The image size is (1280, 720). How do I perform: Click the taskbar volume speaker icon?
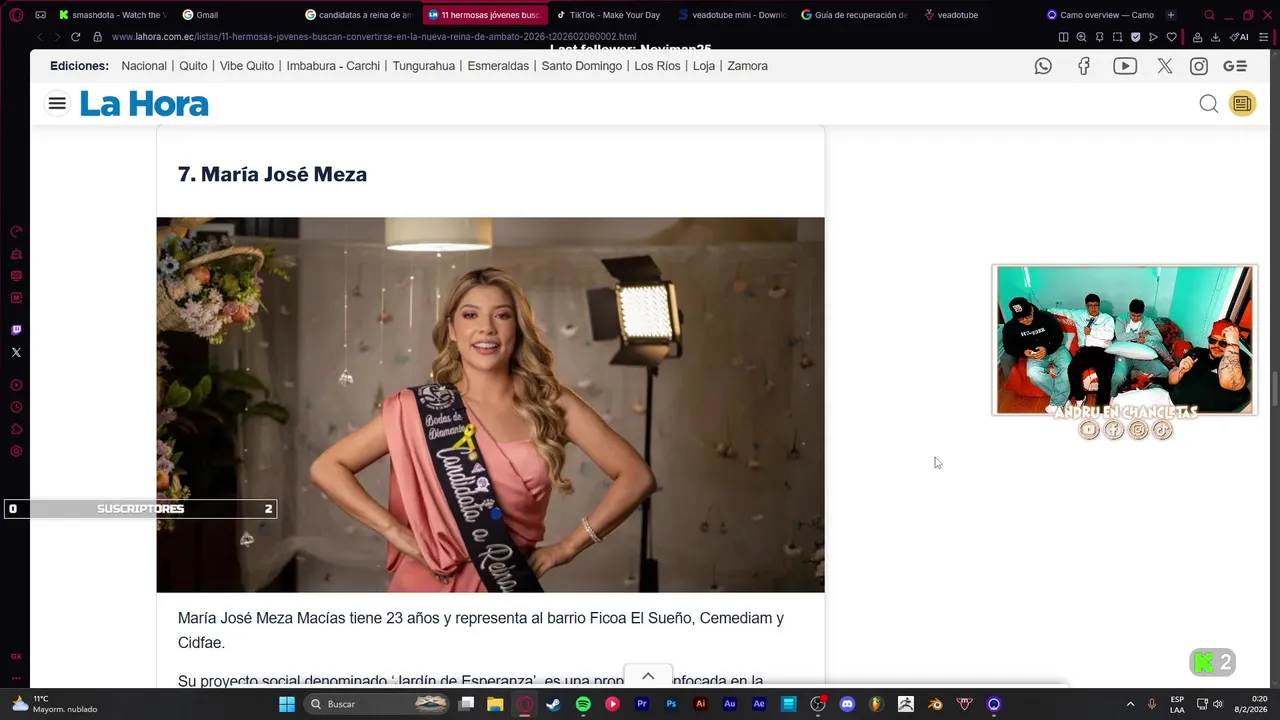[1218, 704]
